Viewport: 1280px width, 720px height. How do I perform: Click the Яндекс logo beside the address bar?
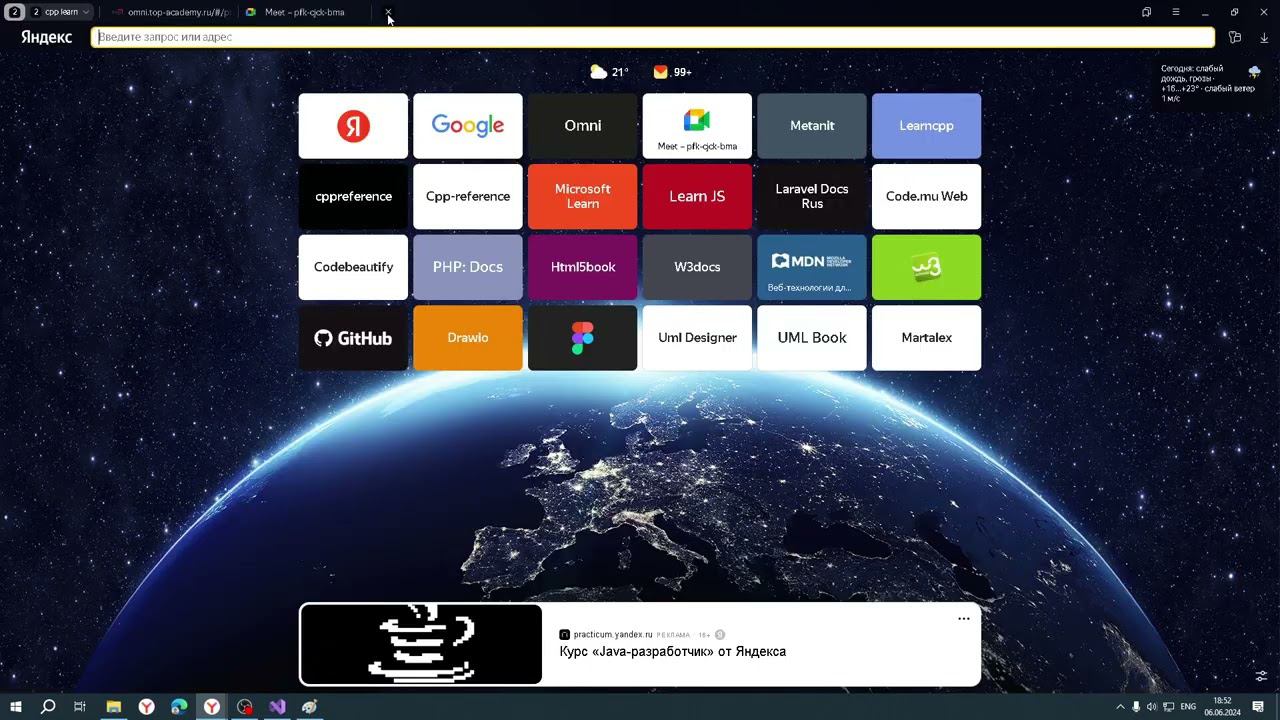46,37
